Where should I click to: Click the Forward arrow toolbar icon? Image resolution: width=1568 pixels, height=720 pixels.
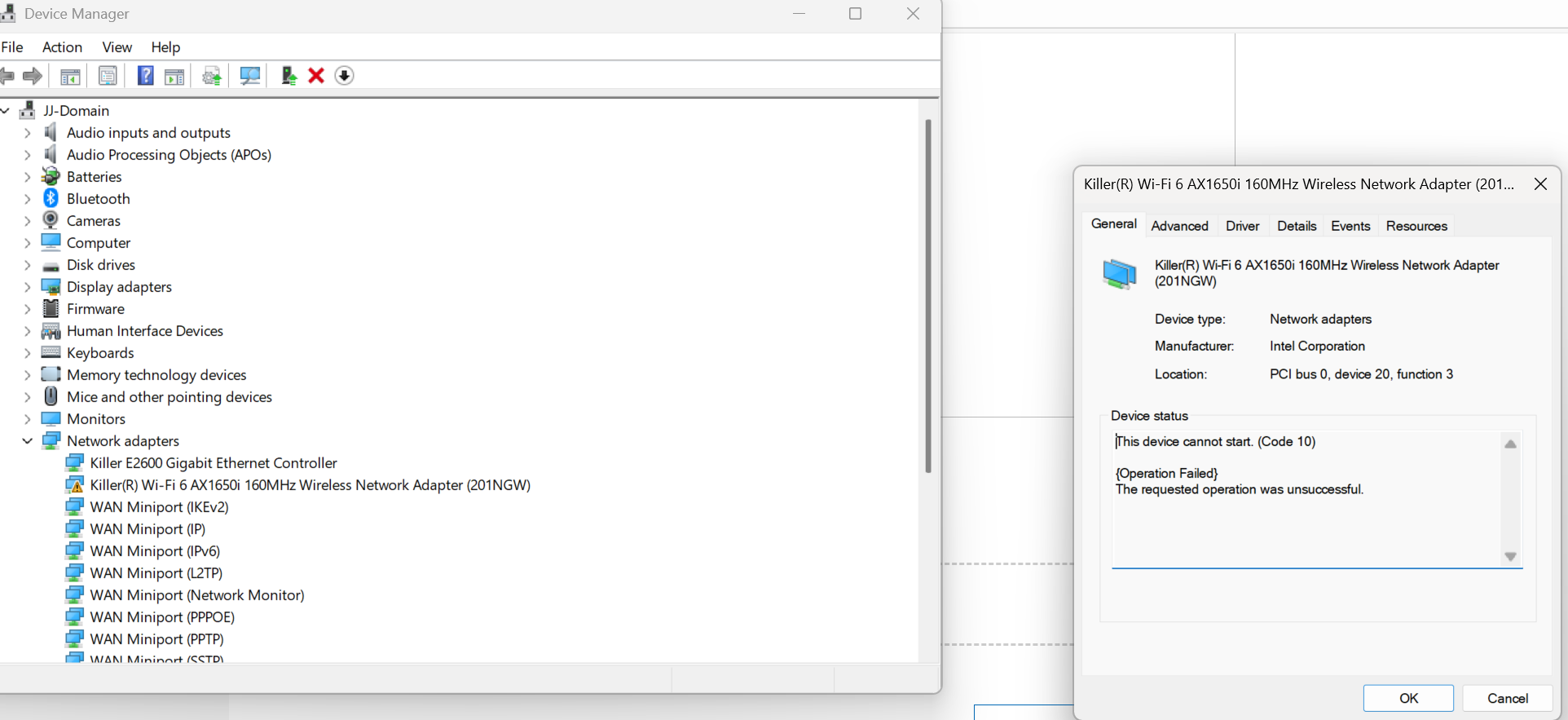(33, 76)
